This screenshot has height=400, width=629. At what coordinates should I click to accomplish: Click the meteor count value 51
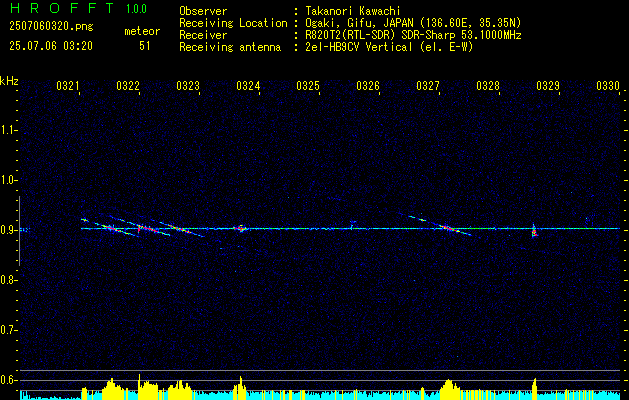point(145,46)
